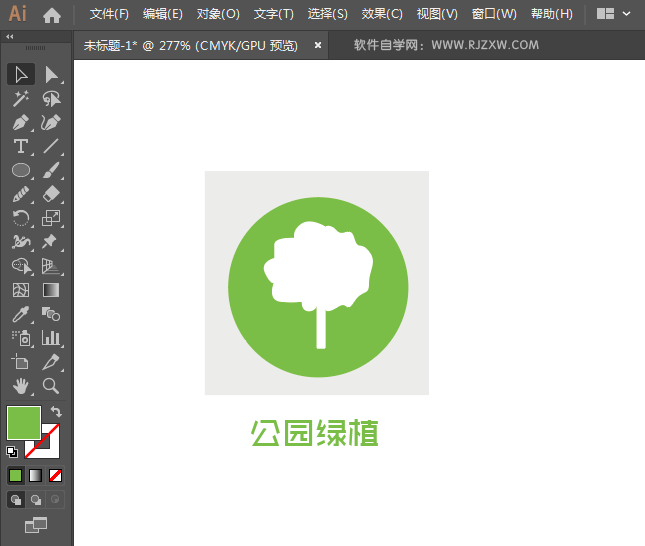Screen dimensions: 645x546
Task: Select the Gradient tool
Action: [51, 290]
